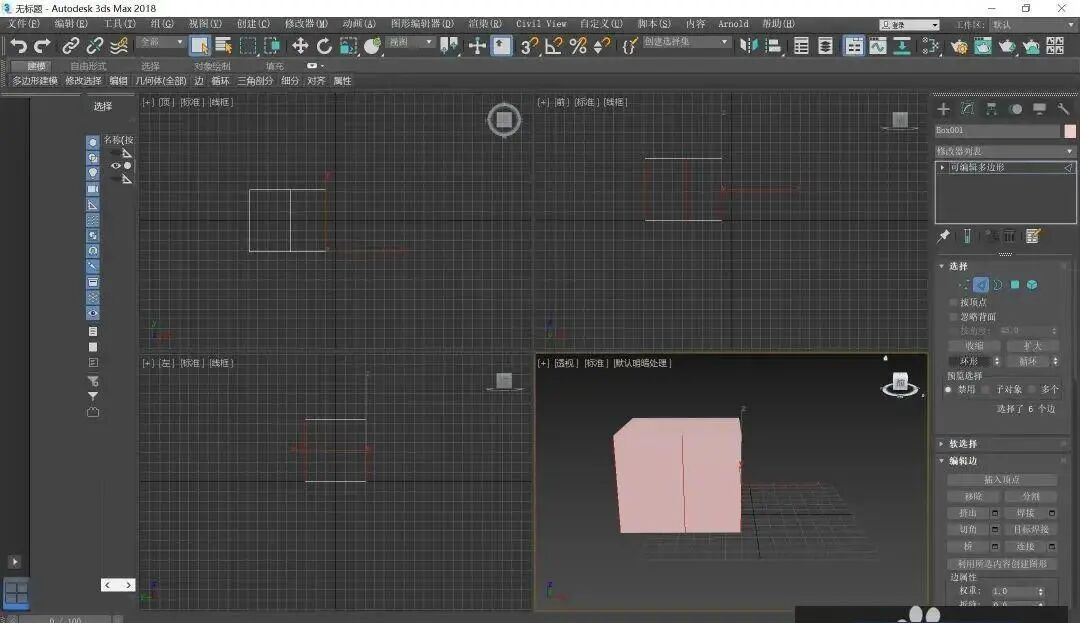
Task: Enable the 按顶点 (By Vertex) checkbox
Action: click(953, 302)
